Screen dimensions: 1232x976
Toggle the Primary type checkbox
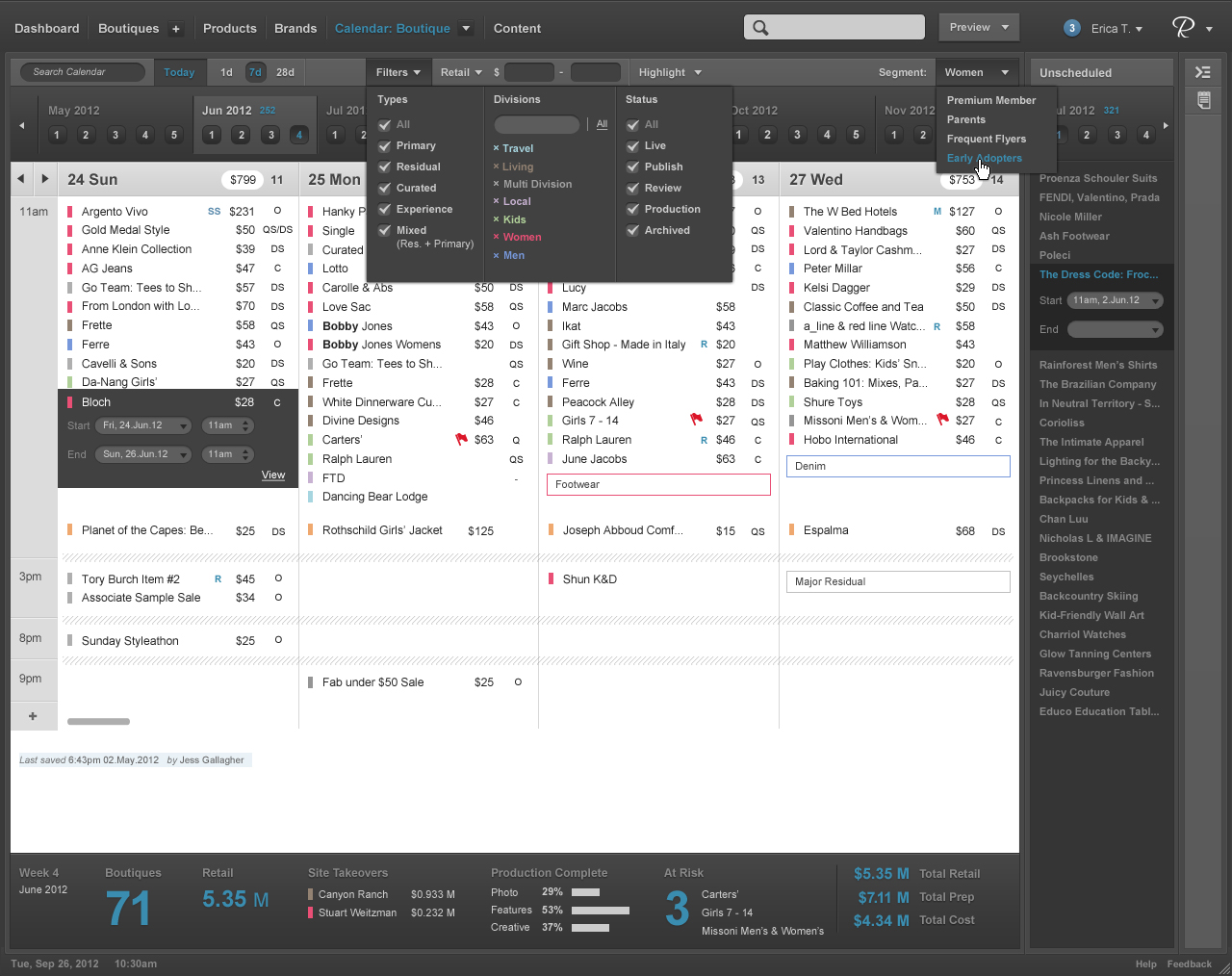[x=385, y=146]
